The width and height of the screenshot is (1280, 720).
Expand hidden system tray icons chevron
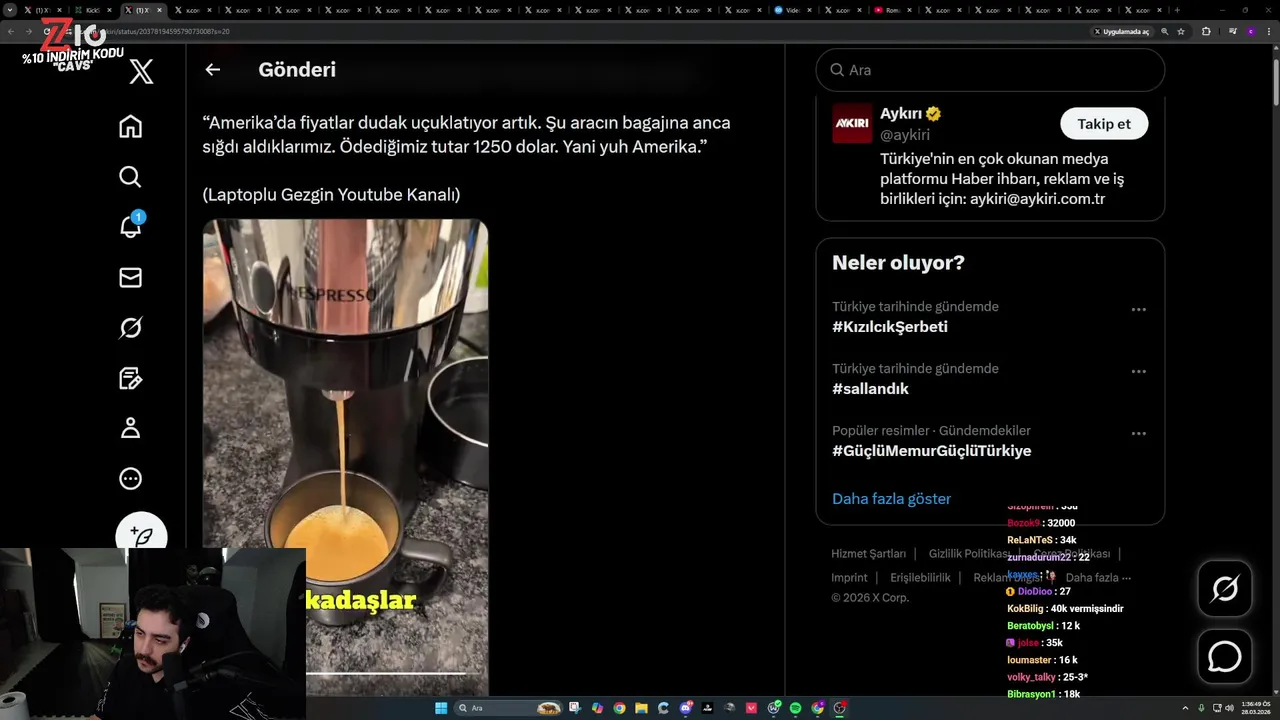point(1185,708)
